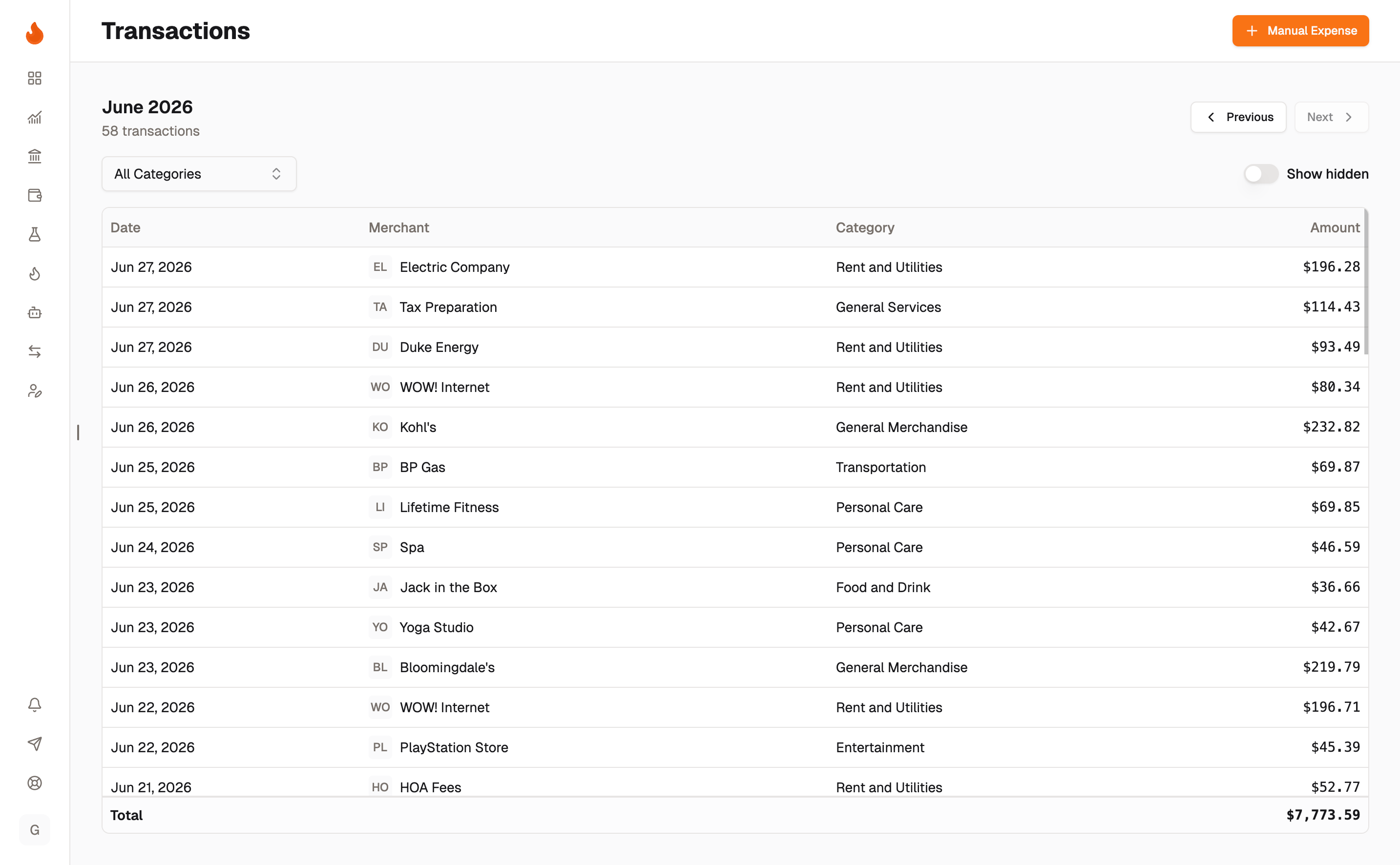Expand the All Categories dropdown
The height and width of the screenshot is (865, 1400).
tap(199, 174)
